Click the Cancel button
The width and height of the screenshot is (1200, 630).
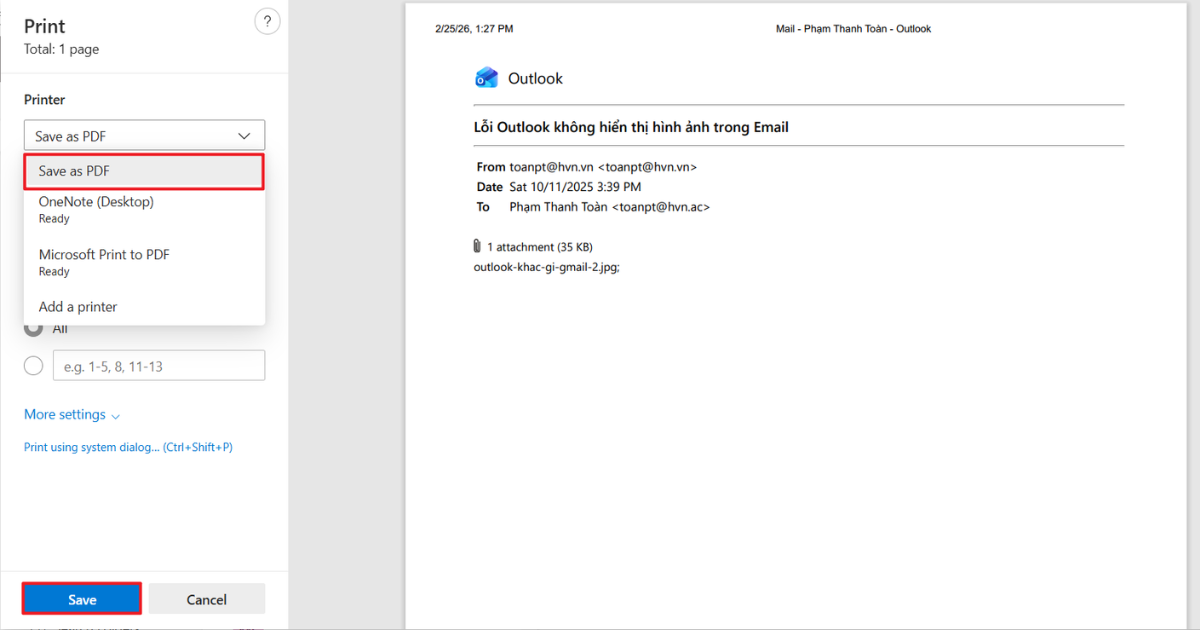[207, 598]
